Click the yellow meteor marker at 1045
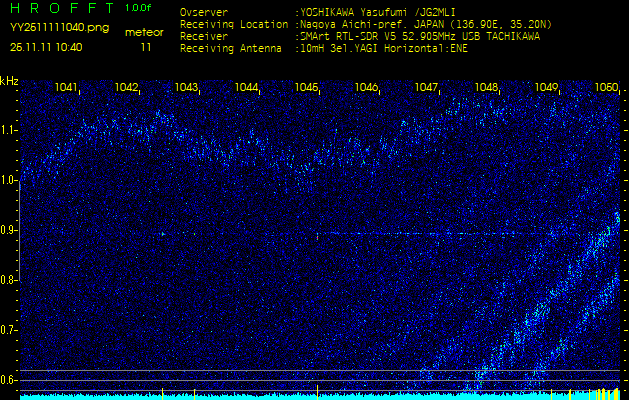This screenshot has height=400, width=629. coord(317,390)
